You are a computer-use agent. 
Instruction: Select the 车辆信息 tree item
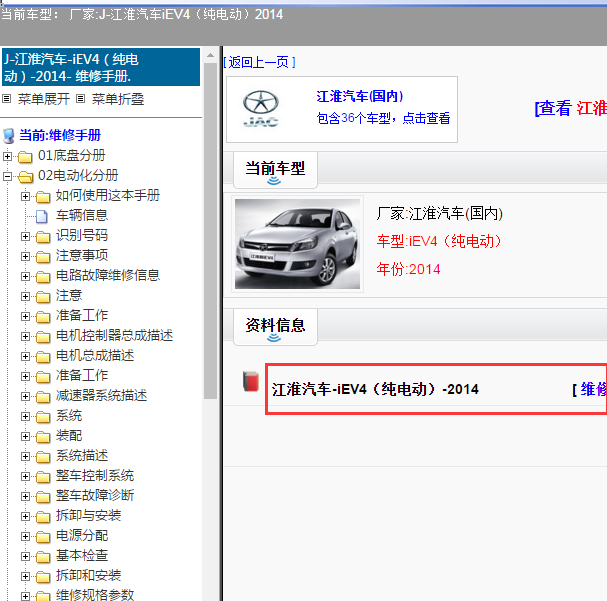[82, 215]
